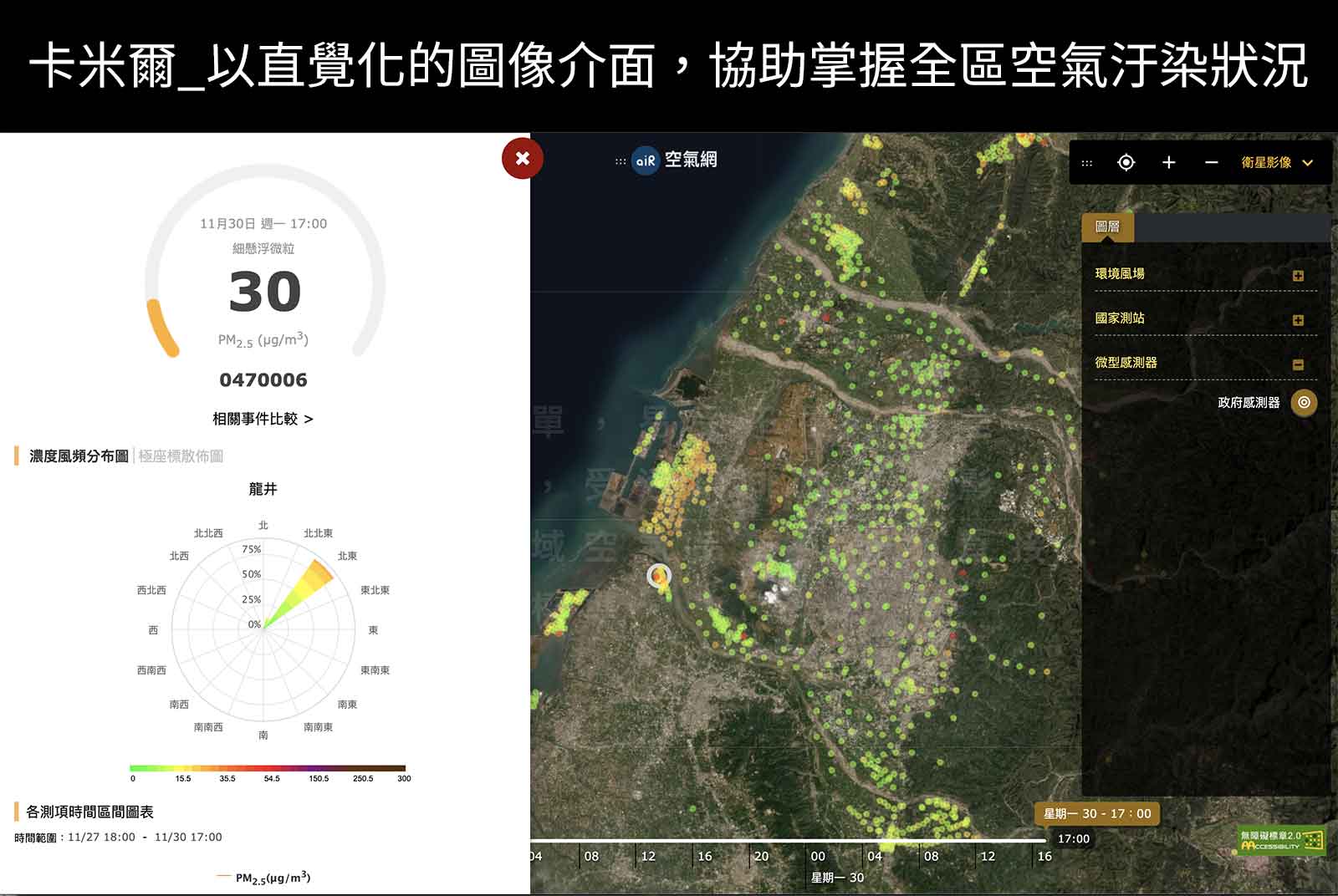Click the 星期一 30 - 17:00 time label
Image resolution: width=1338 pixels, height=896 pixels.
1097,813
